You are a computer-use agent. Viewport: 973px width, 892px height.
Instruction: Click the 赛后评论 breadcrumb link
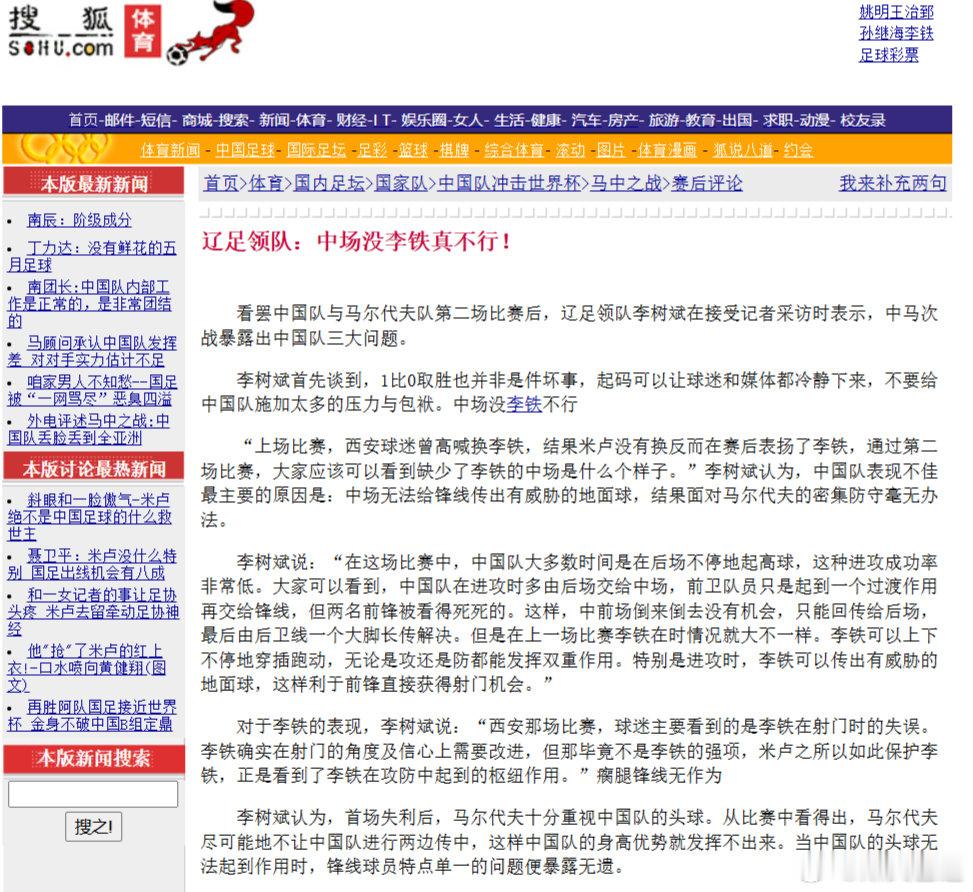[707, 183]
